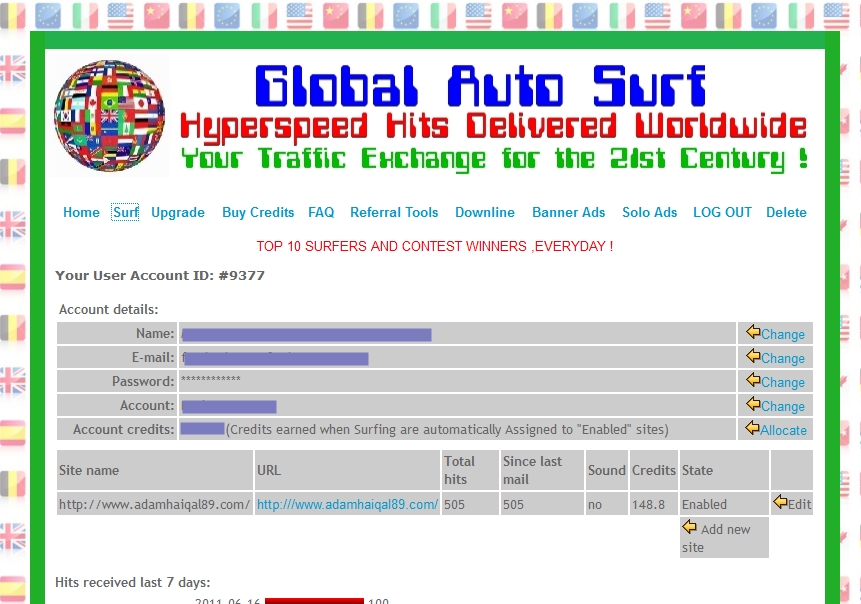Click Change link for Password row

click(x=782, y=383)
